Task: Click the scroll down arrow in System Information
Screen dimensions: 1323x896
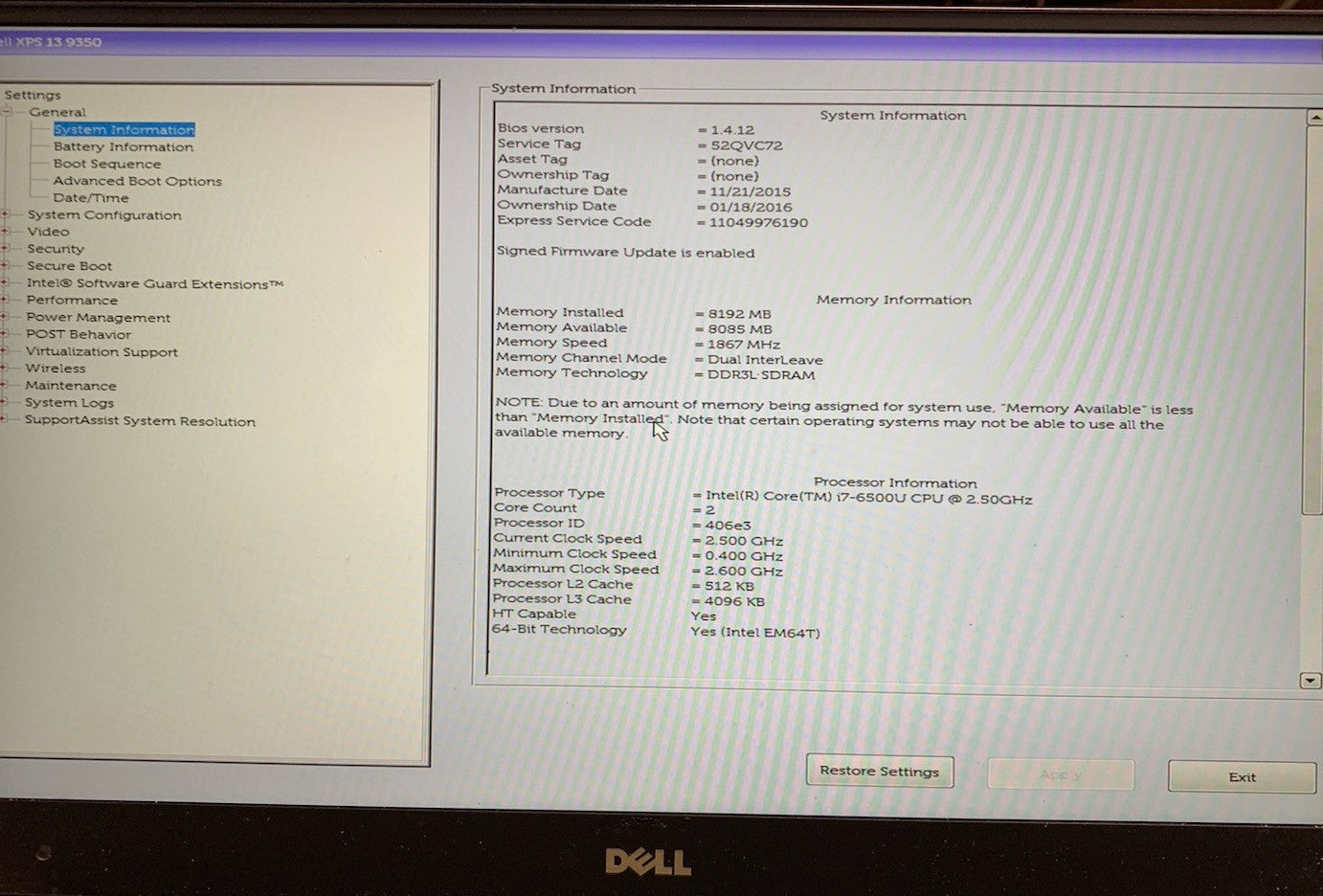Action: [1310, 681]
